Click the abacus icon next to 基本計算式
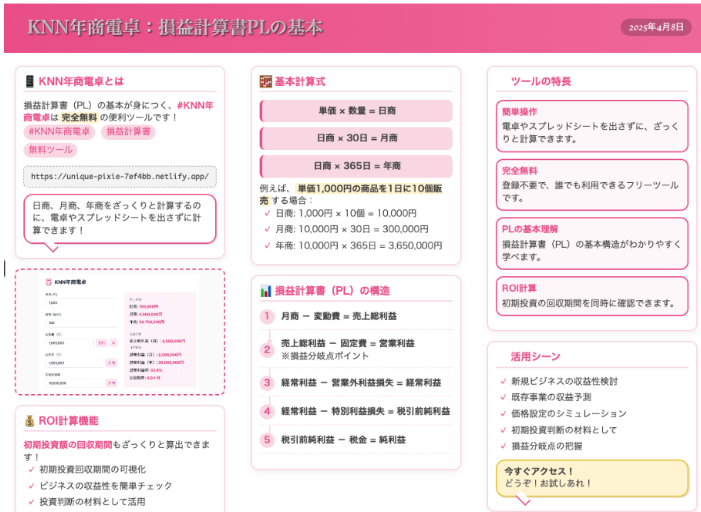 [266, 81]
